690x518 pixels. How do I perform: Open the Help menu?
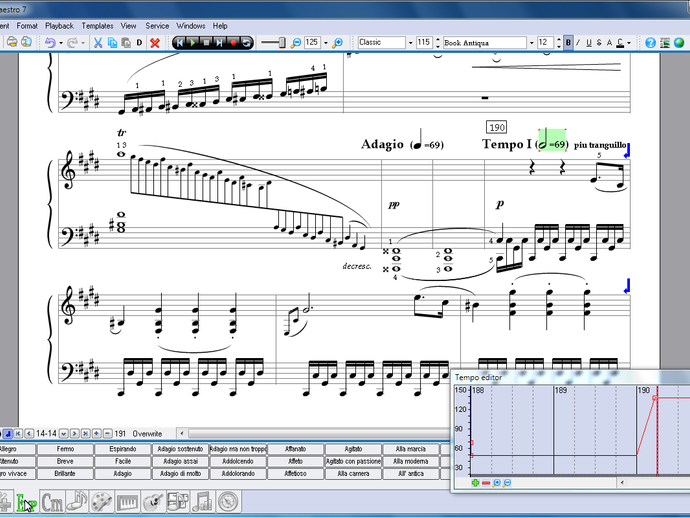click(x=220, y=26)
